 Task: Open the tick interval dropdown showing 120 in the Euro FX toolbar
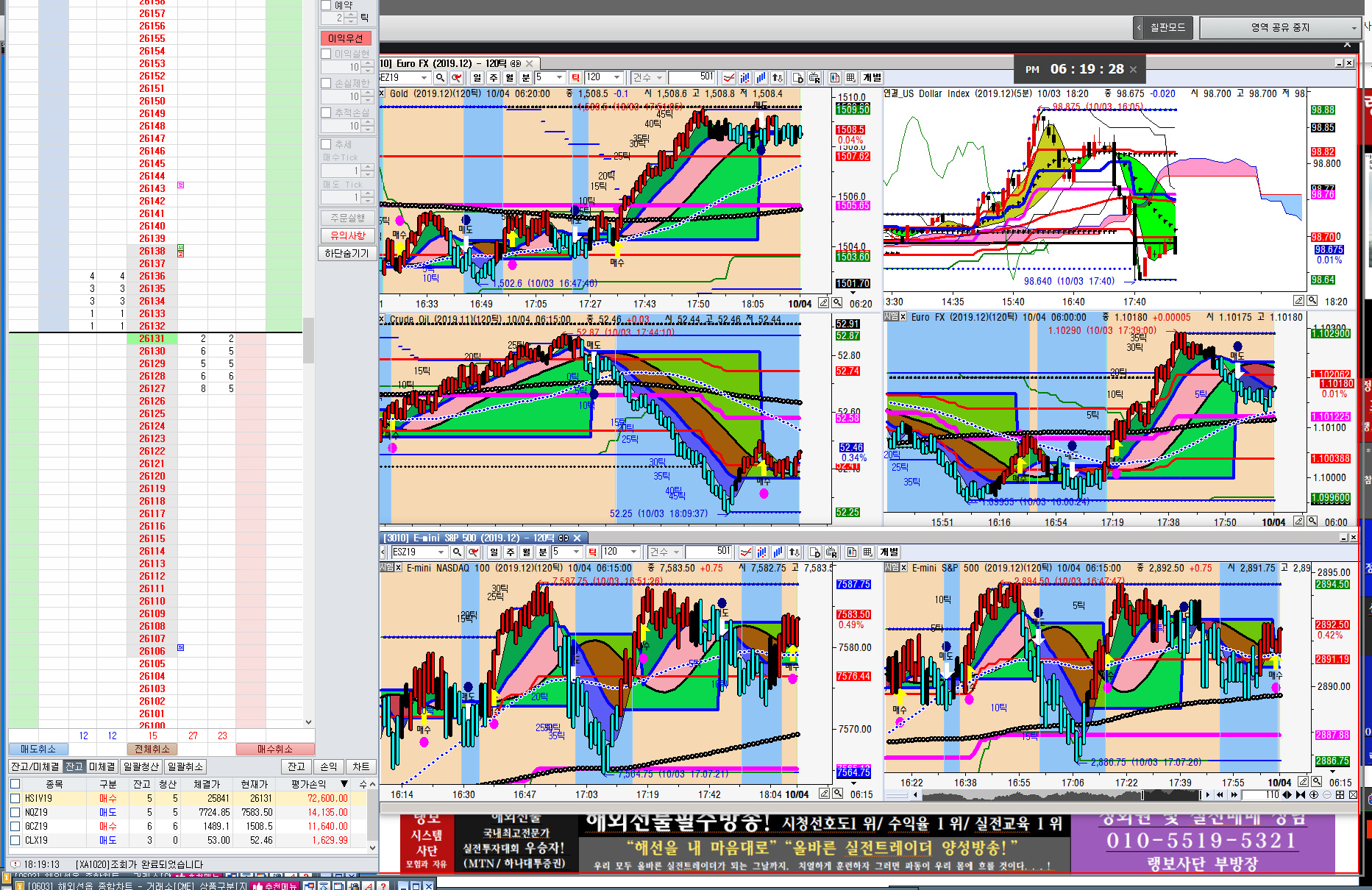[617, 78]
